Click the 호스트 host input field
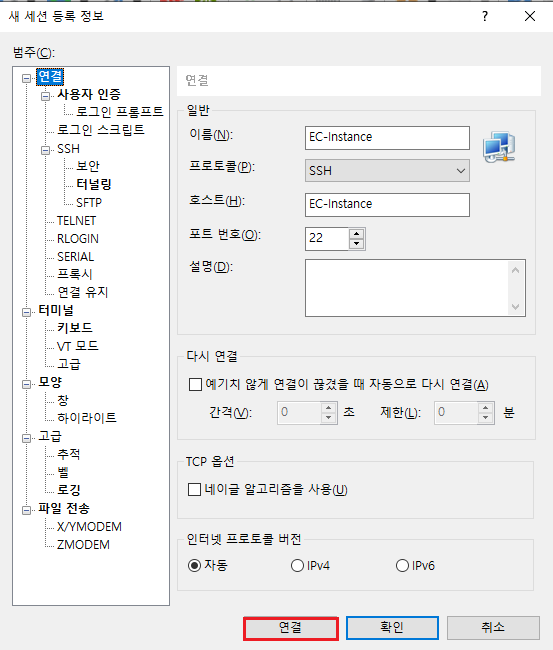 click(x=387, y=205)
